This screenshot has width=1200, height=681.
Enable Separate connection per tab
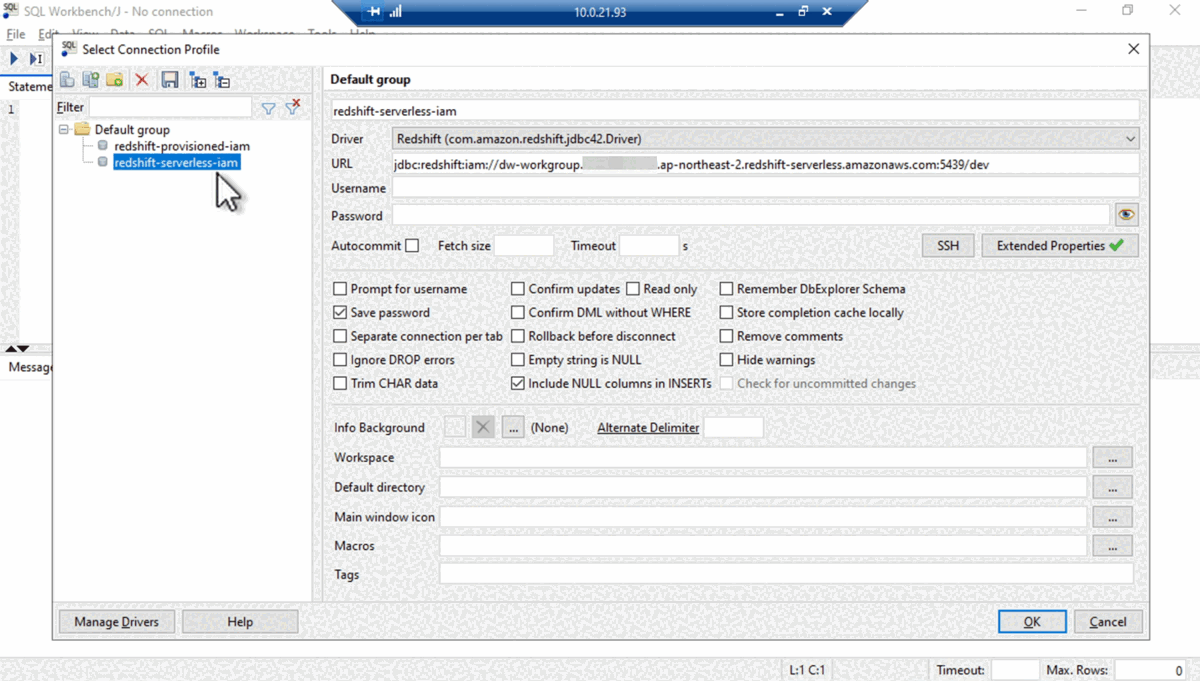[x=340, y=336]
